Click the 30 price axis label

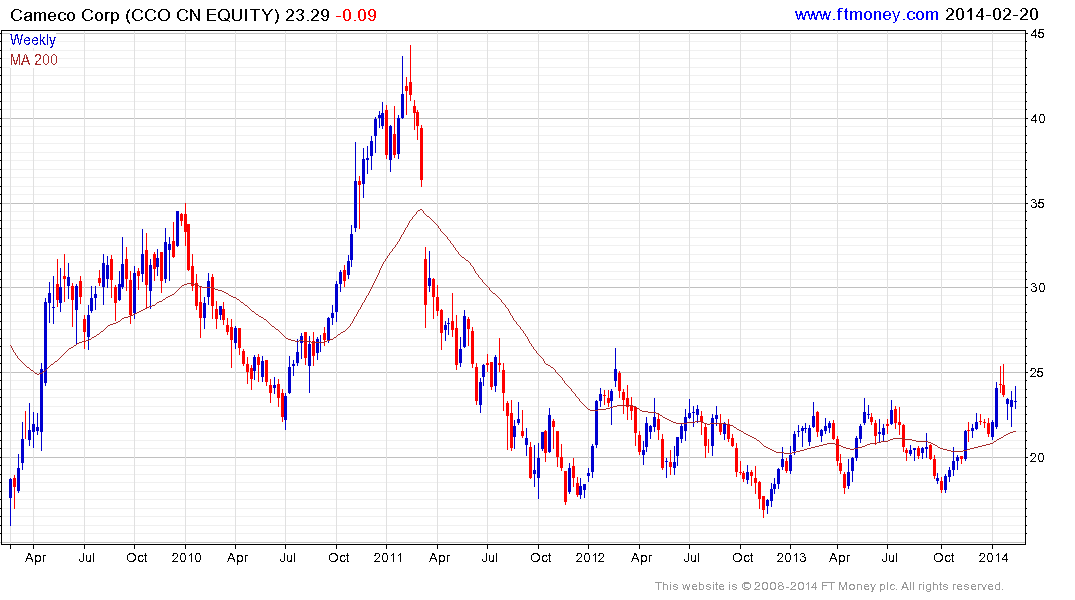(x=1038, y=288)
